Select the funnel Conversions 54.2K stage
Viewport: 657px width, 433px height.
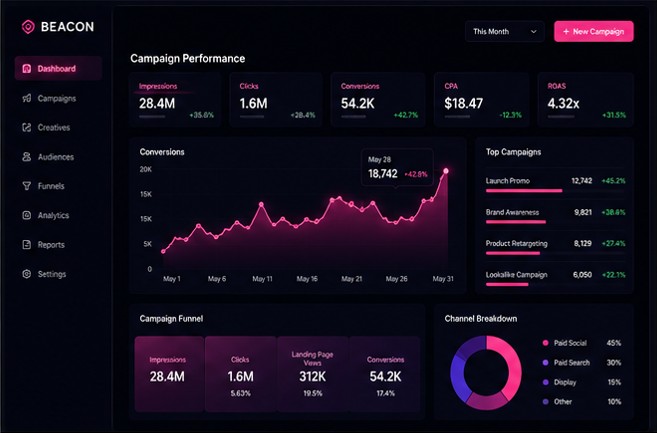(x=385, y=374)
